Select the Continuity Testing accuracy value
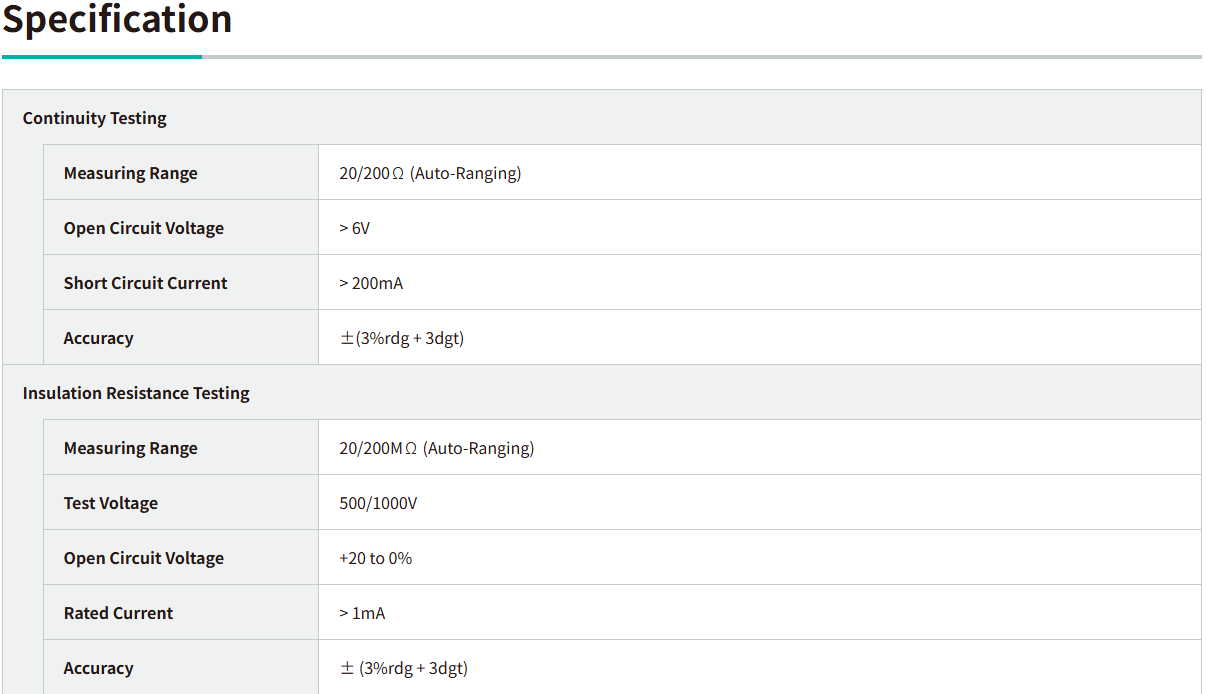Viewport: 1206px width, 694px height. click(402, 338)
